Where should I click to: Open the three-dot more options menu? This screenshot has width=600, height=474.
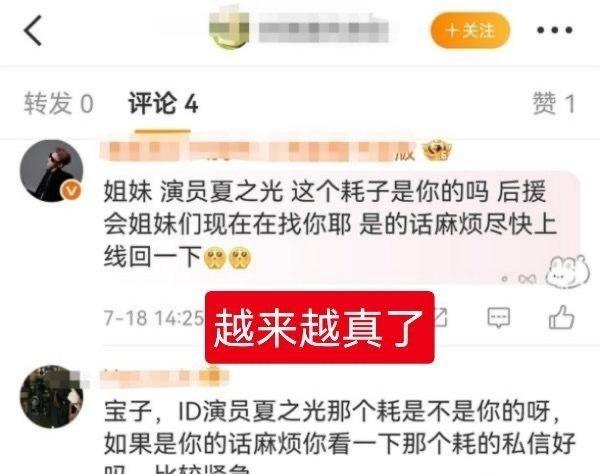pos(554,30)
